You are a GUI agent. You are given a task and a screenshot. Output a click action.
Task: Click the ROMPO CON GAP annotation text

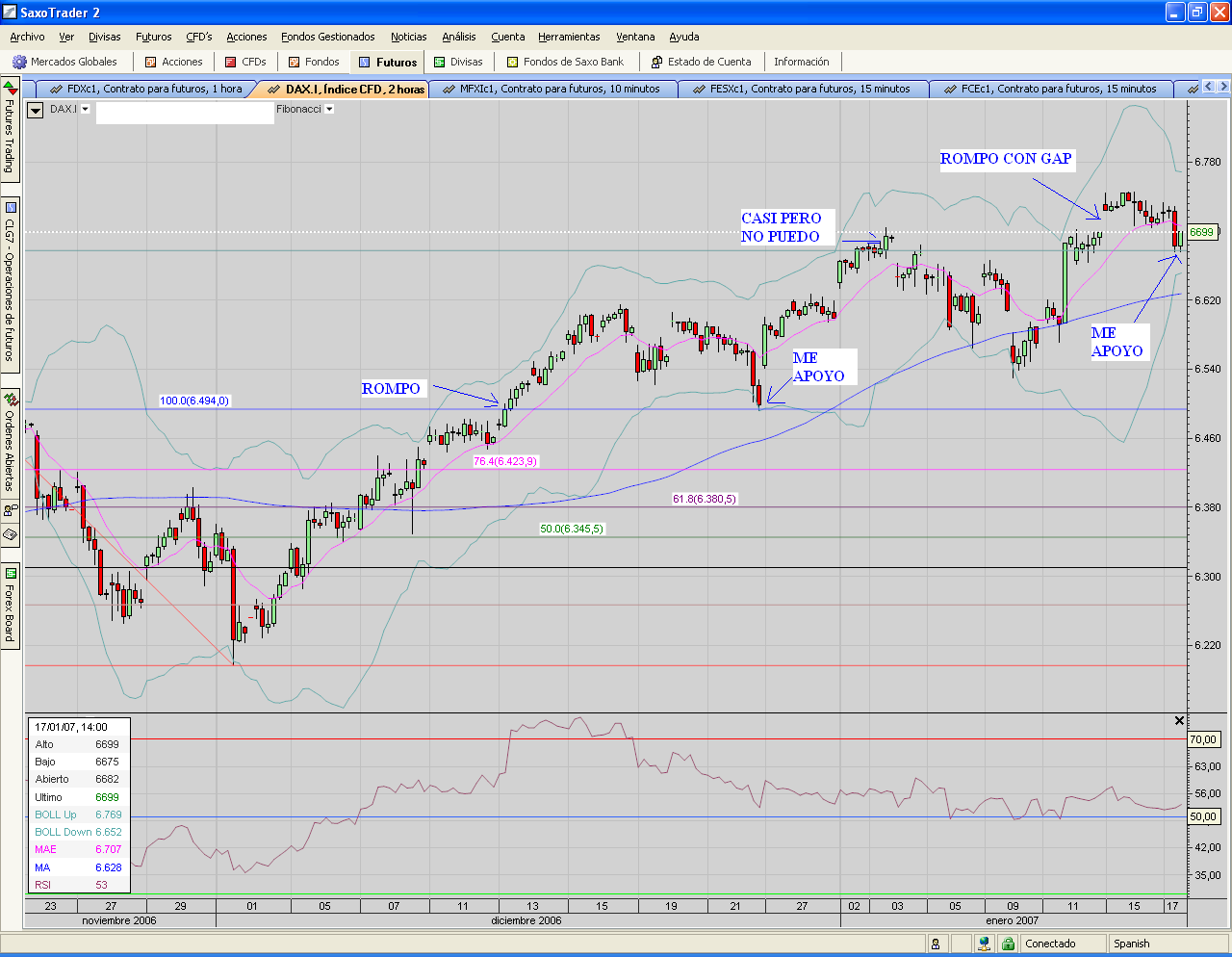click(1006, 159)
